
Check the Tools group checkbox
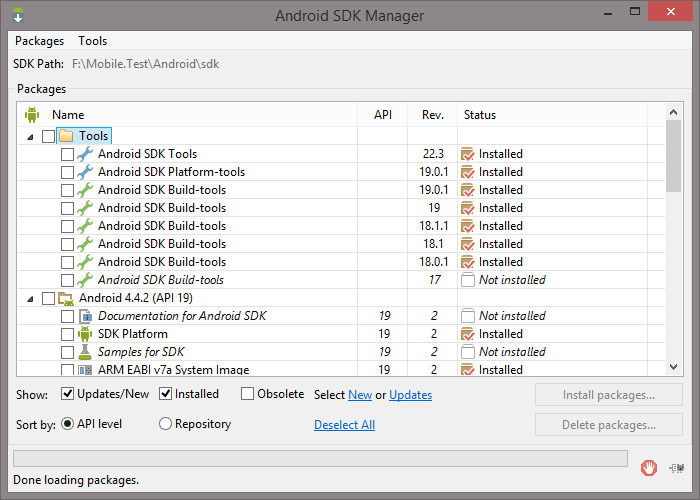coord(48,136)
